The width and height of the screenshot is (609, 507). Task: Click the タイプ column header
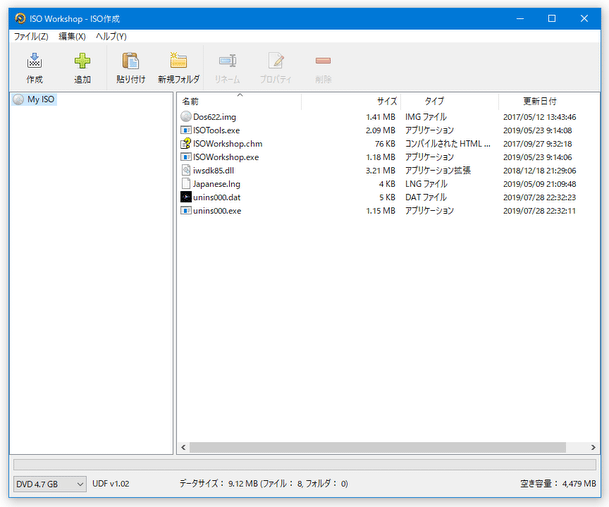(434, 102)
